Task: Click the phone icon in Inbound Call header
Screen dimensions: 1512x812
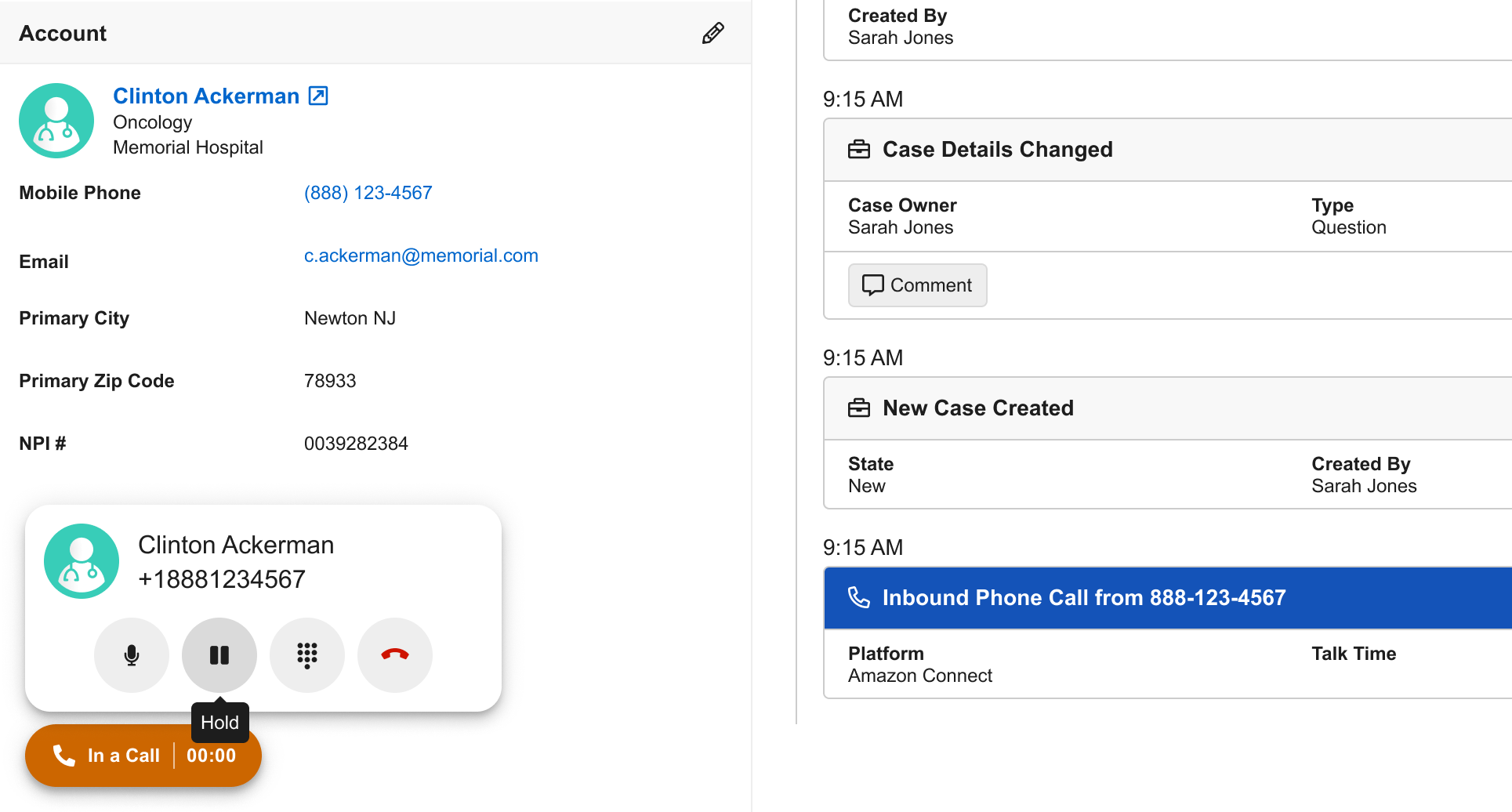Action: (859, 597)
